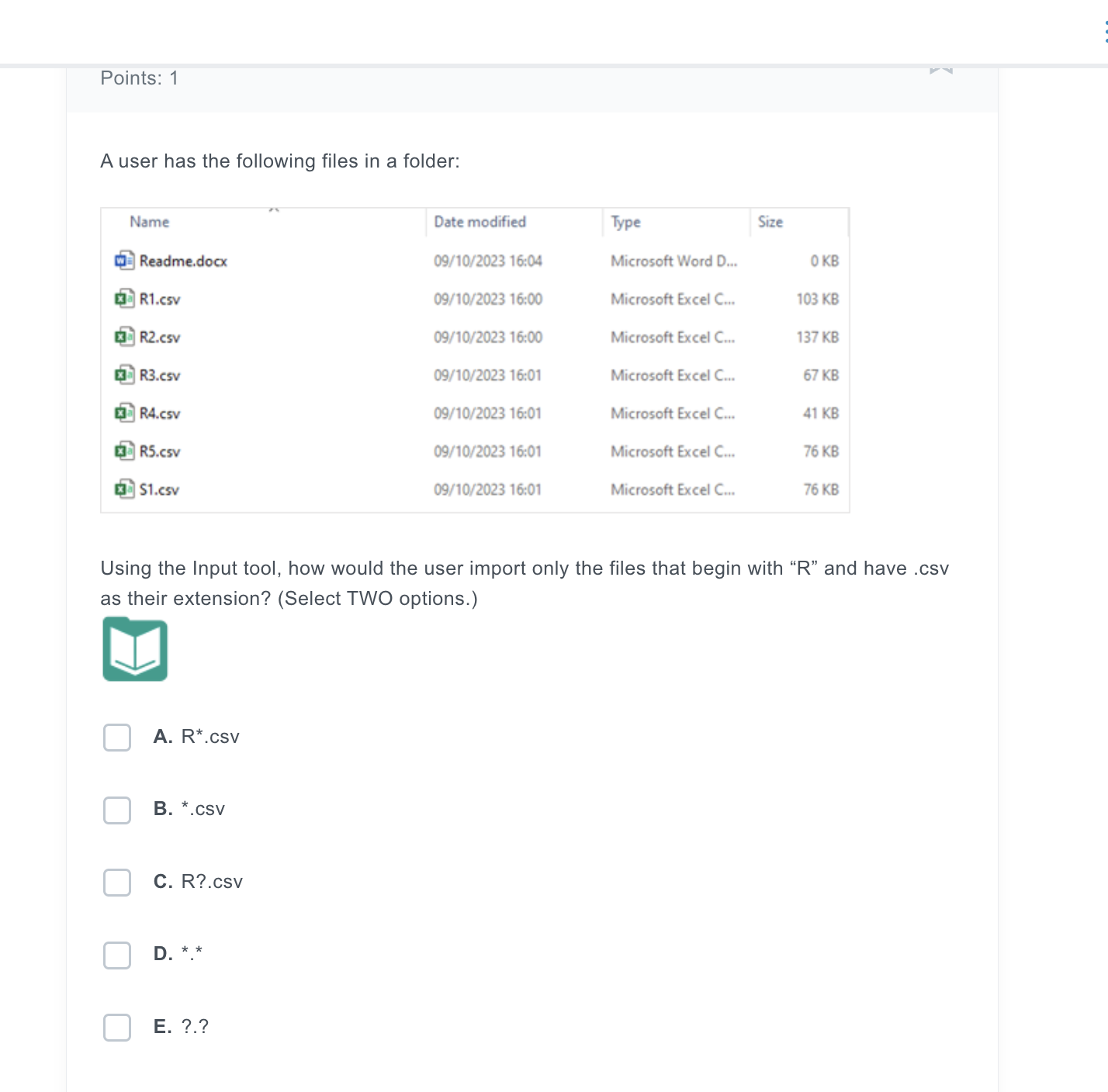Click the Word icon beside Readme.docx

[x=124, y=261]
